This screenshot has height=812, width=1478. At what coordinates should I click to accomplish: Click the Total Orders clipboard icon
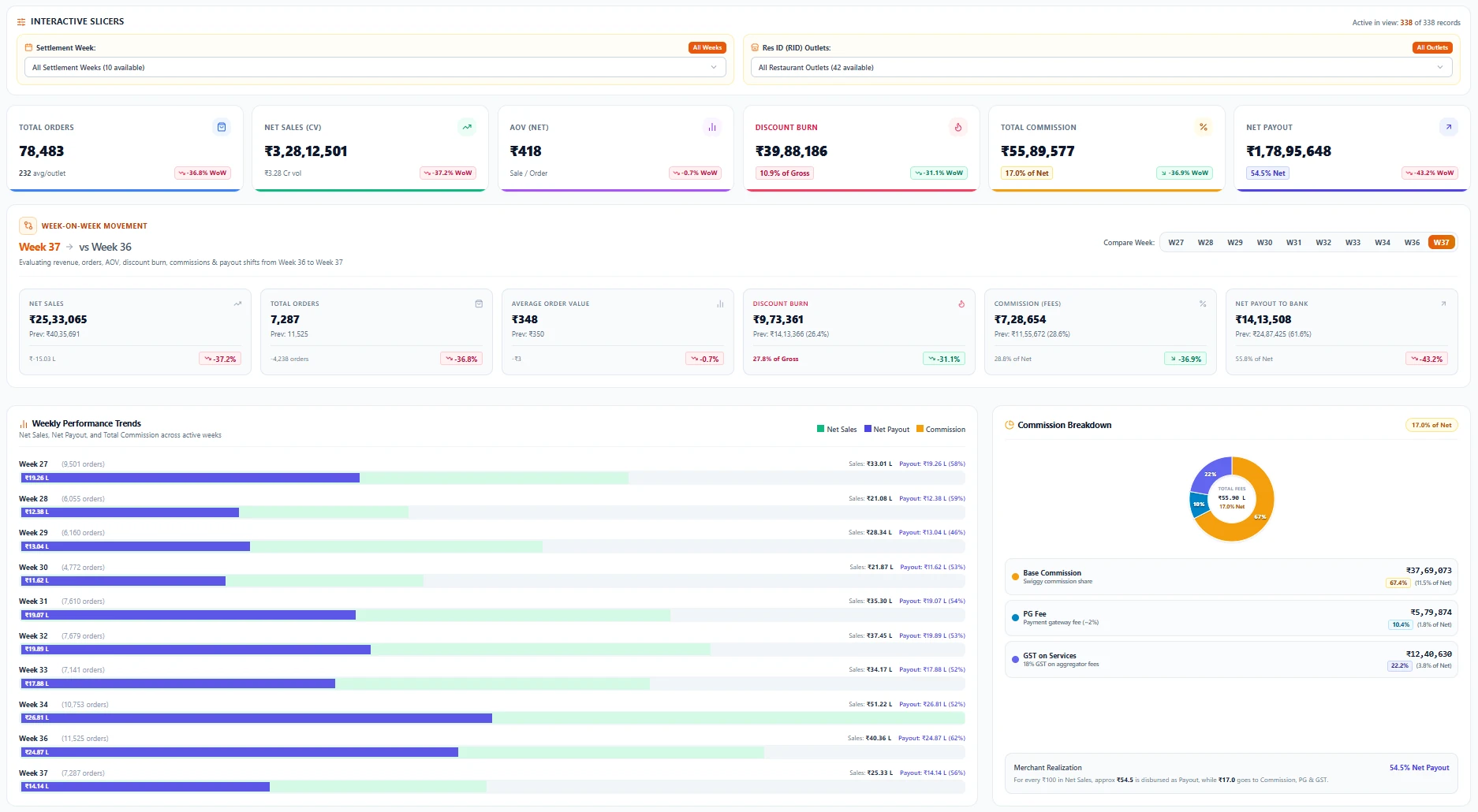tap(222, 127)
